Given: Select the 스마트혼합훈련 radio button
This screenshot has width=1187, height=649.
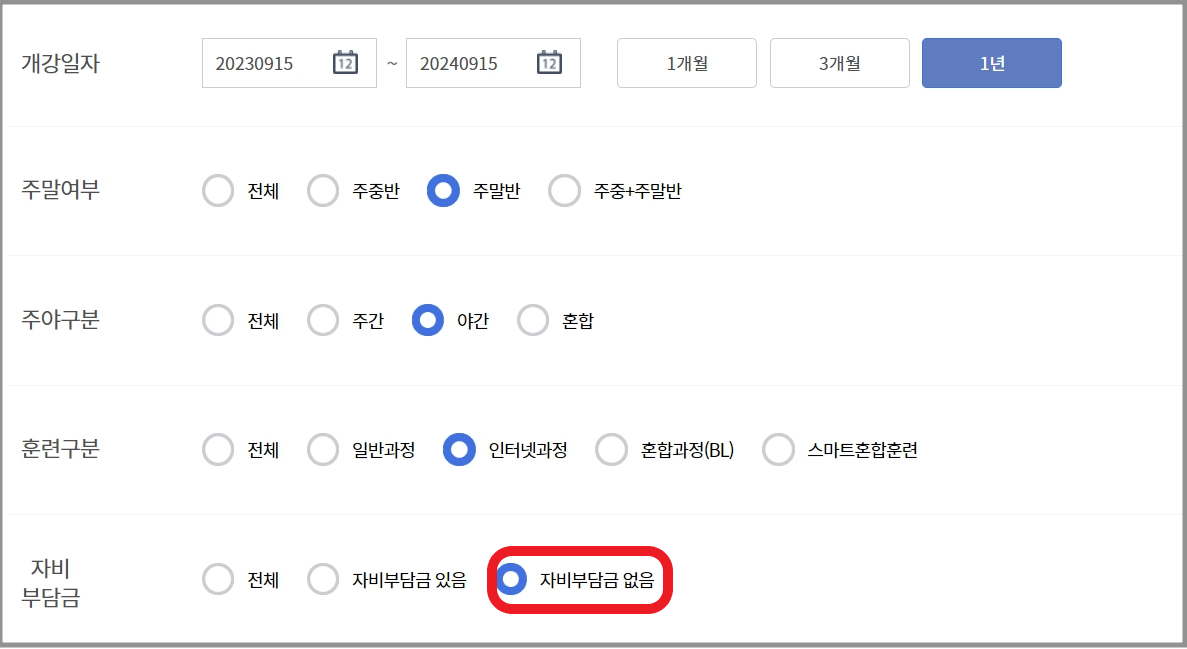Looking at the screenshot, I should (778, 450).
